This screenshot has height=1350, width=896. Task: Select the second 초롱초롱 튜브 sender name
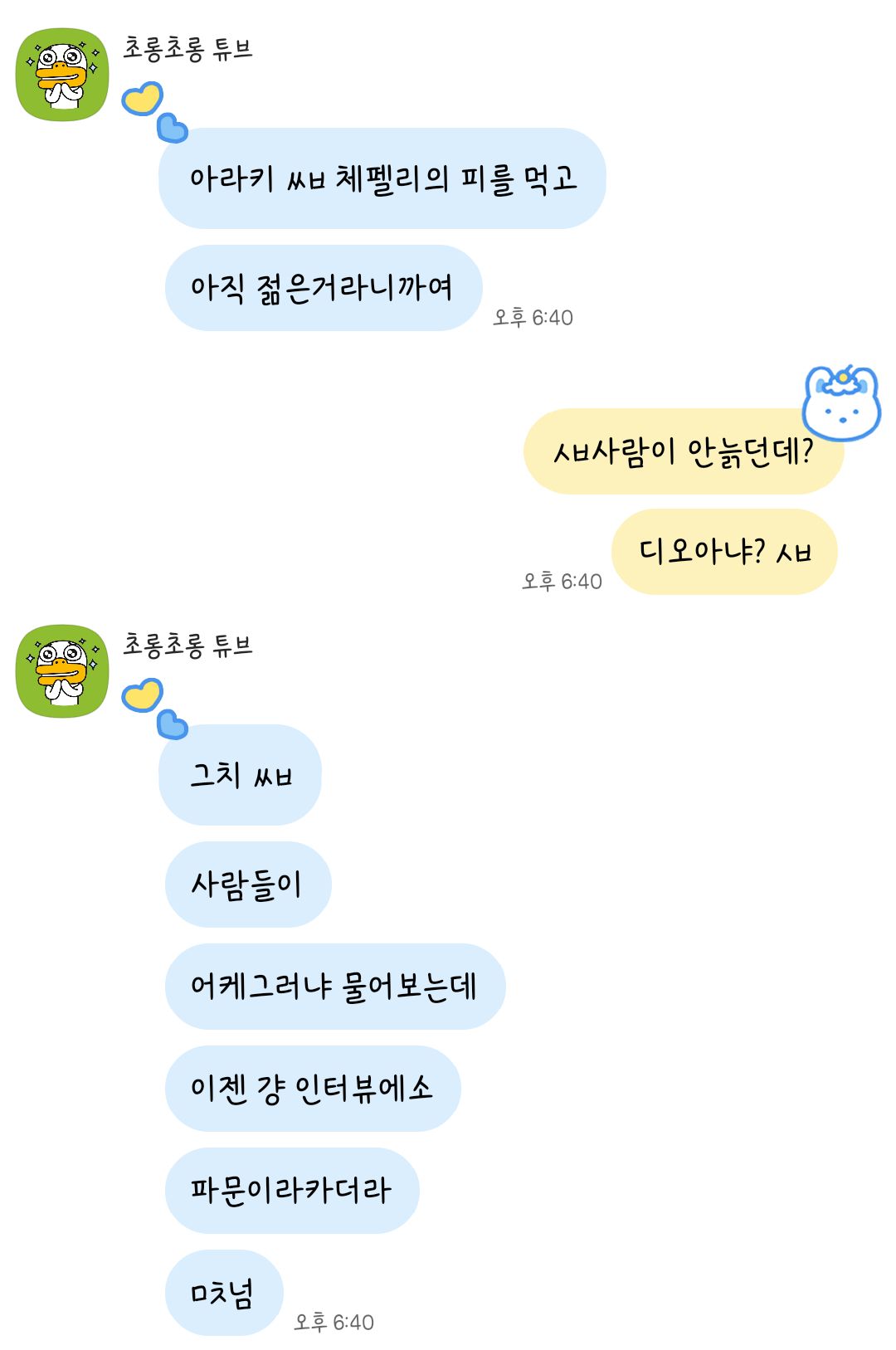click(x=187, y=645)
